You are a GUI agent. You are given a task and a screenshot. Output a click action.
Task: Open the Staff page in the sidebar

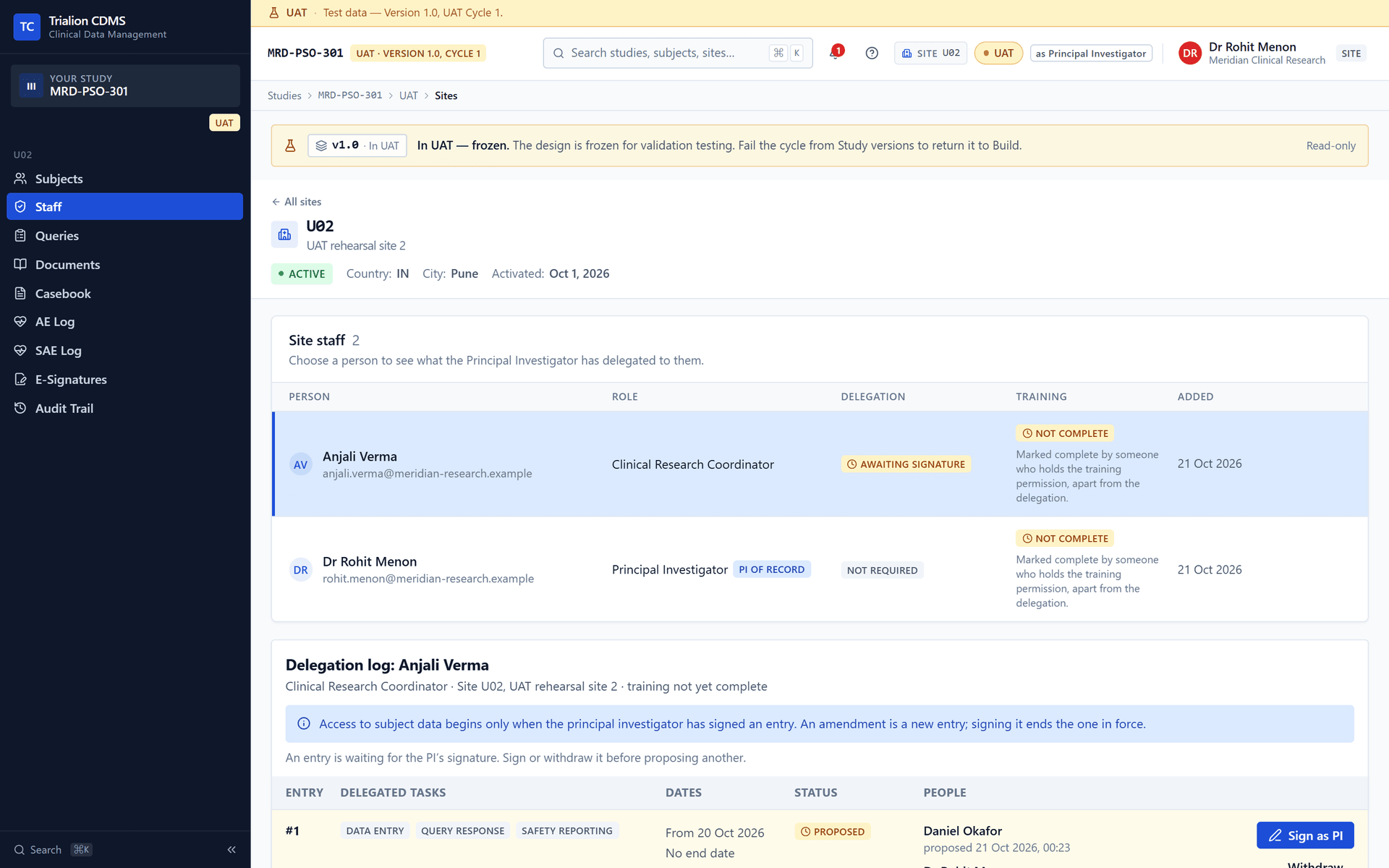tap(124, 207)
